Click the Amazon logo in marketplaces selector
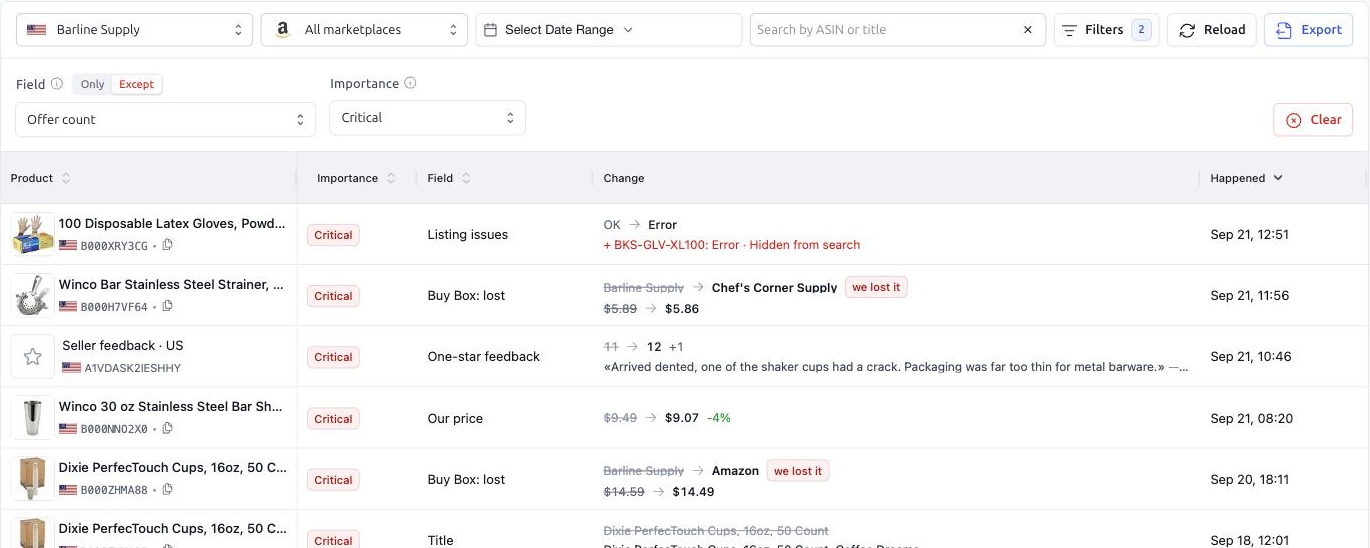Viewport: 1370px width, 548px height. click(x=283, y=30)
